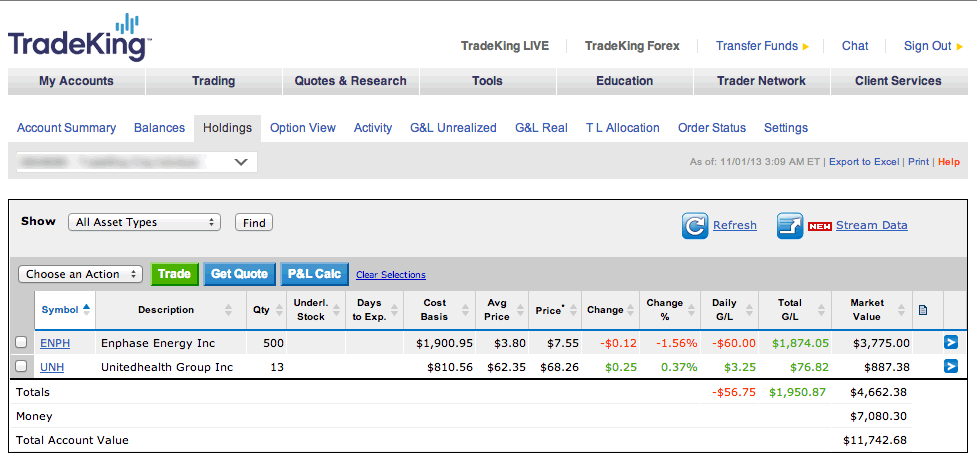
Task: Sort the Underl. Stock column
Action: point(337,310)
